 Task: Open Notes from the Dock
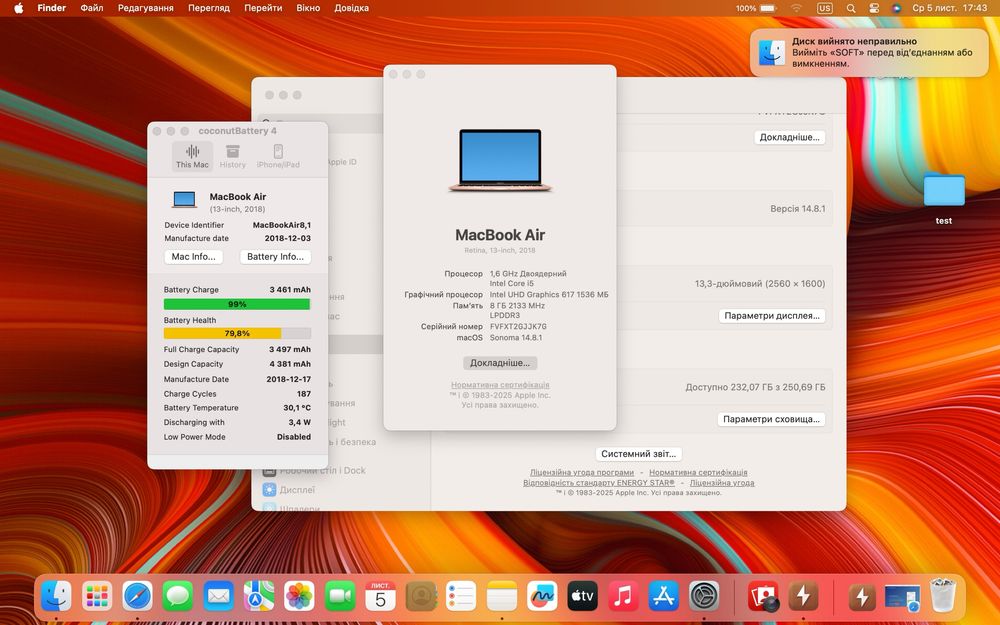pyautogui.click(x=502, y=597)
